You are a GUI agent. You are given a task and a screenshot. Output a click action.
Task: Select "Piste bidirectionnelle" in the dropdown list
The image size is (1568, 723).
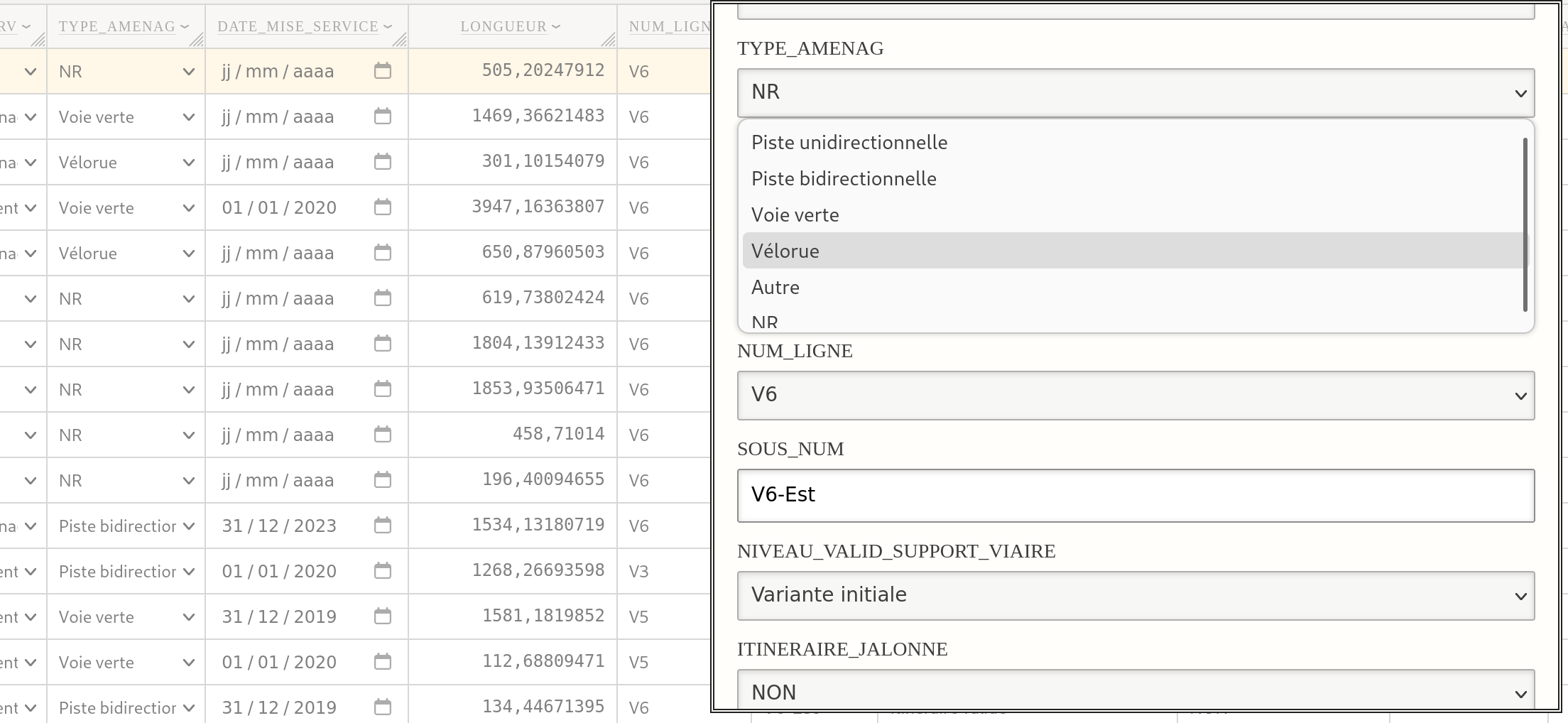coord(844,179)
